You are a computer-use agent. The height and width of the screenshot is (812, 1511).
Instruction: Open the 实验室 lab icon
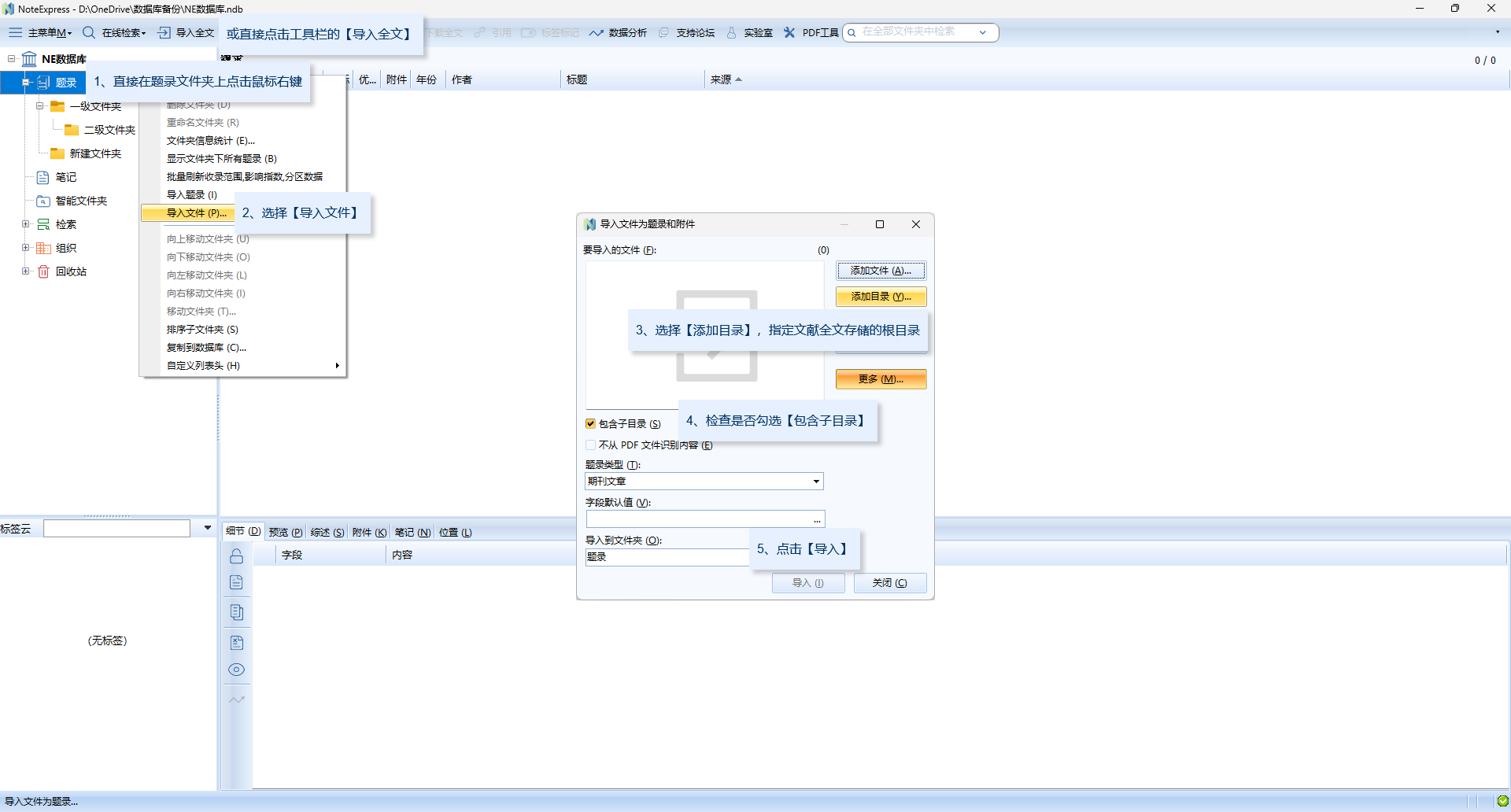pos(732,32)
